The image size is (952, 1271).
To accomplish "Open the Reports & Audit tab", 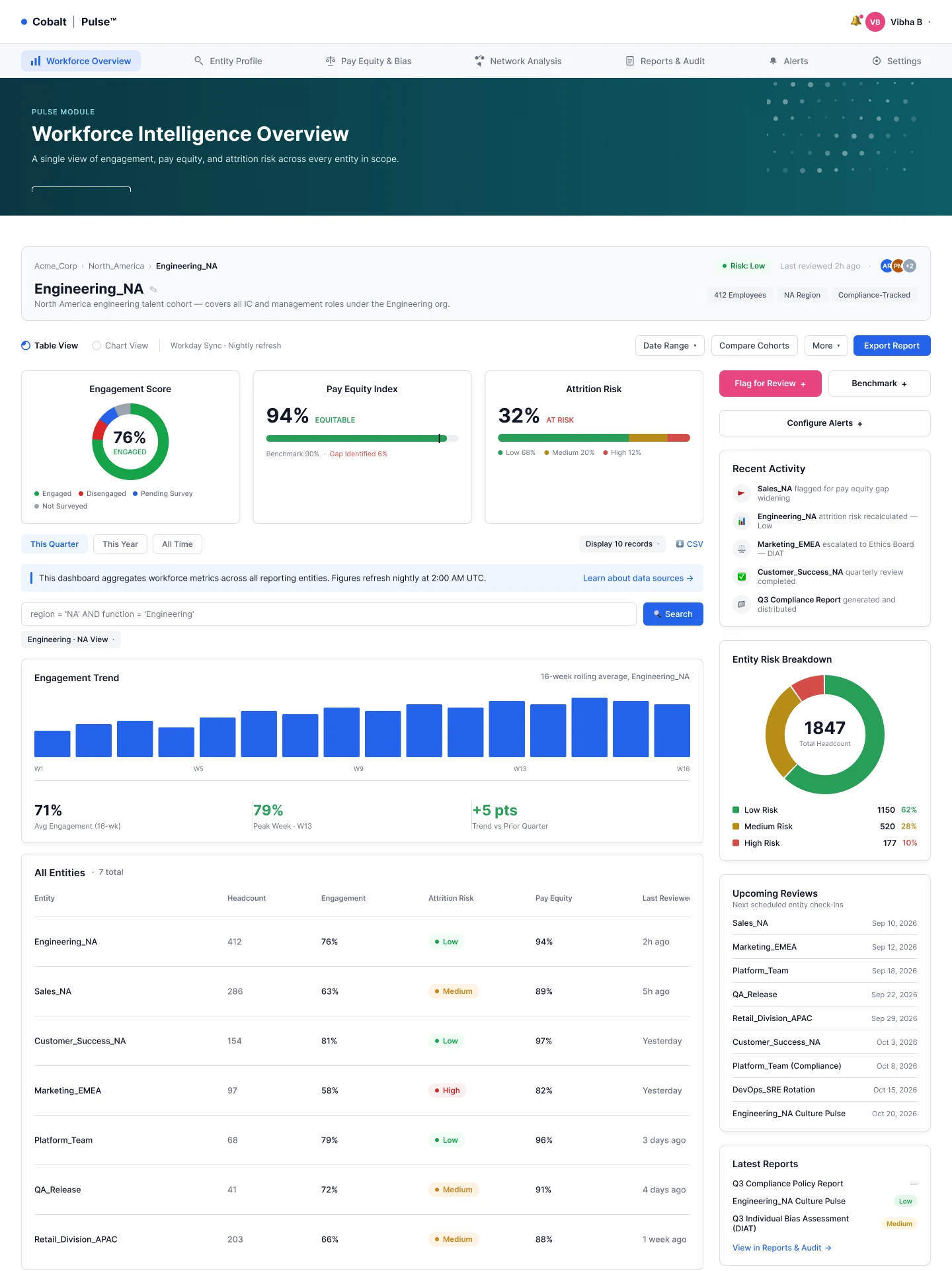I will click(x=665, y=61).
